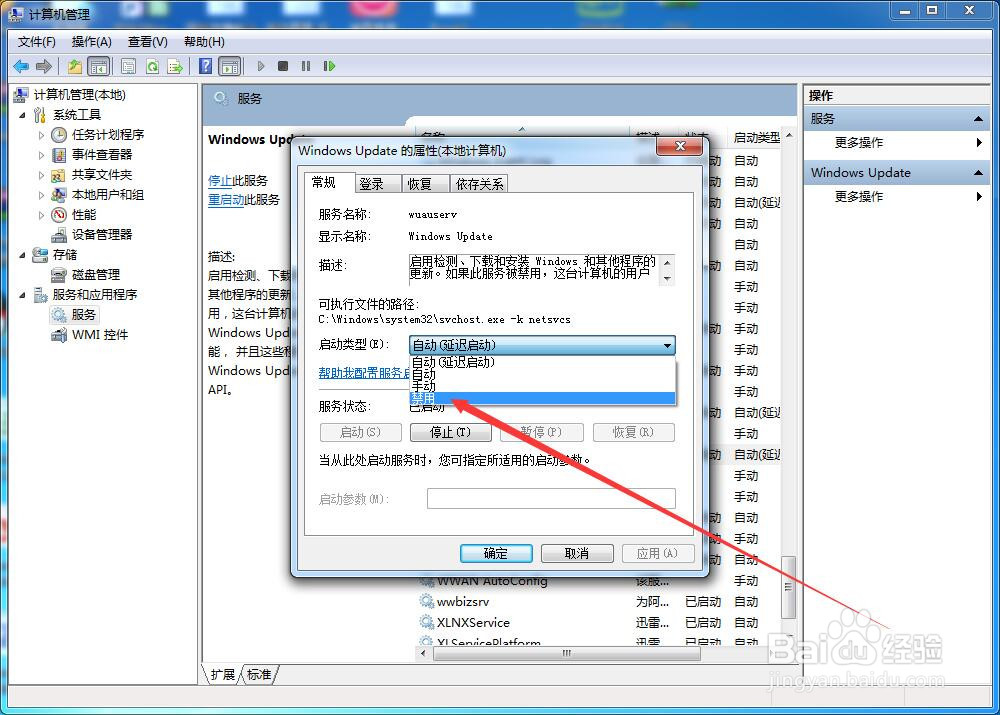Click the Back arrow toolbar icon
Screen dimensions: 1000x715
(x=21, y=66)
